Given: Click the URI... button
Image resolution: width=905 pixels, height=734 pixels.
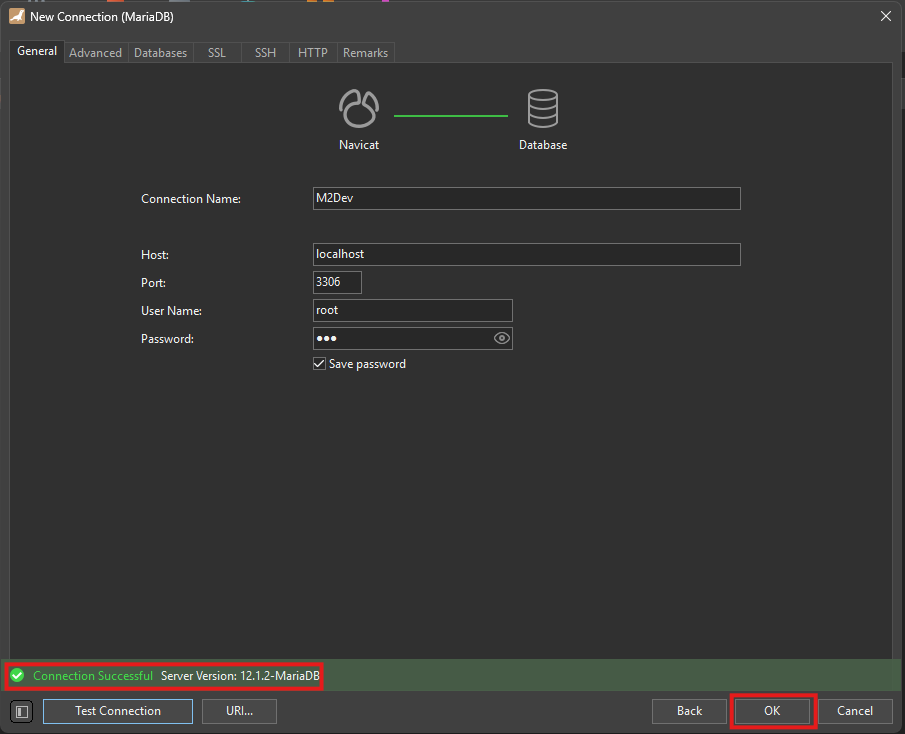Looking at the screenshot, I should coord(239,711).
